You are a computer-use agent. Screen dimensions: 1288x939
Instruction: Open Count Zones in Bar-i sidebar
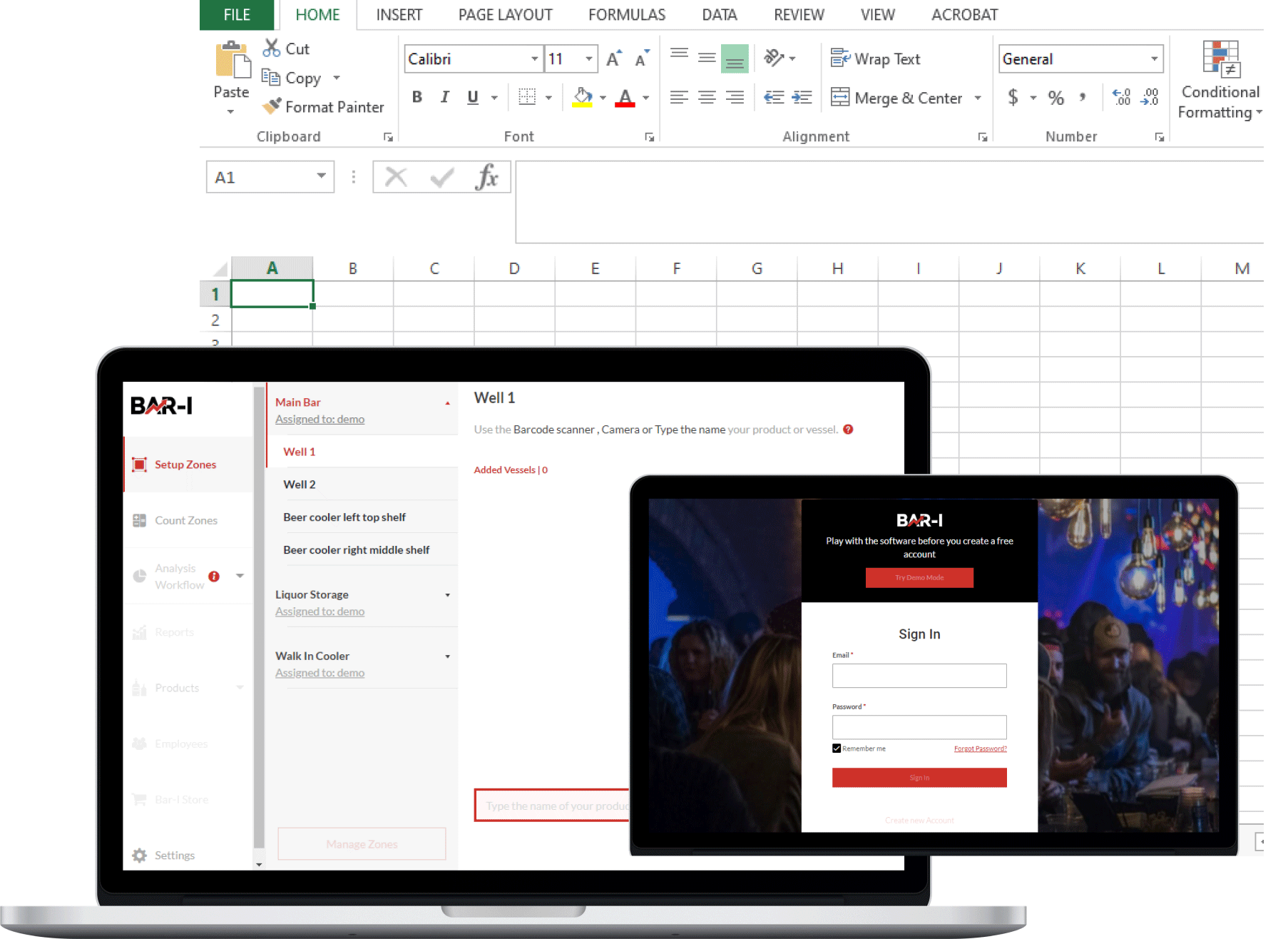pos(188,520)
